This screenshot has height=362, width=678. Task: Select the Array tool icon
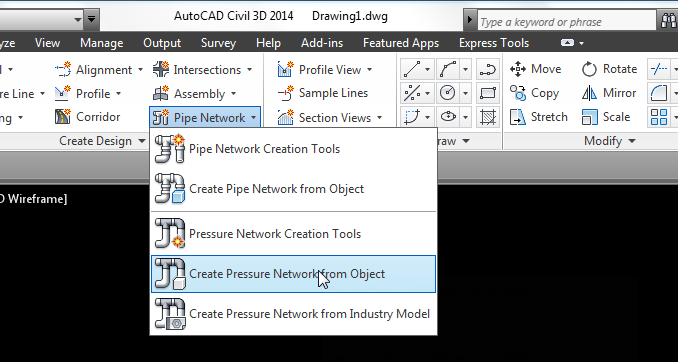click(659, 117)
